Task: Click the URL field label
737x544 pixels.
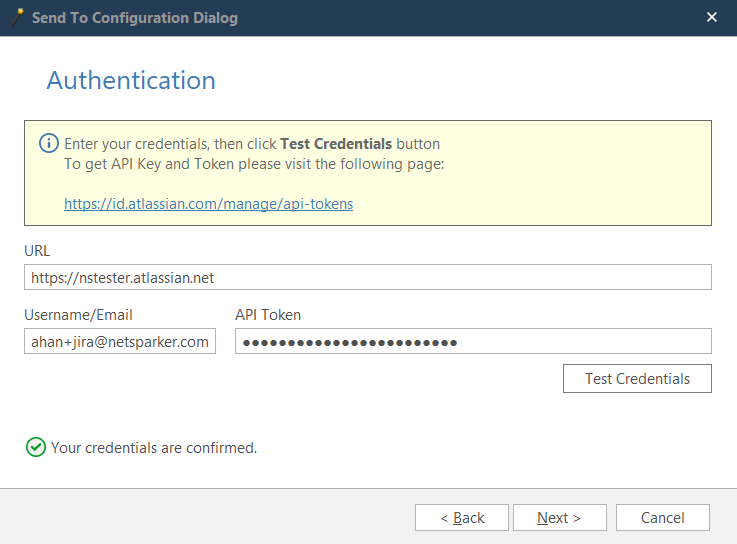Action: click(37, 250)
